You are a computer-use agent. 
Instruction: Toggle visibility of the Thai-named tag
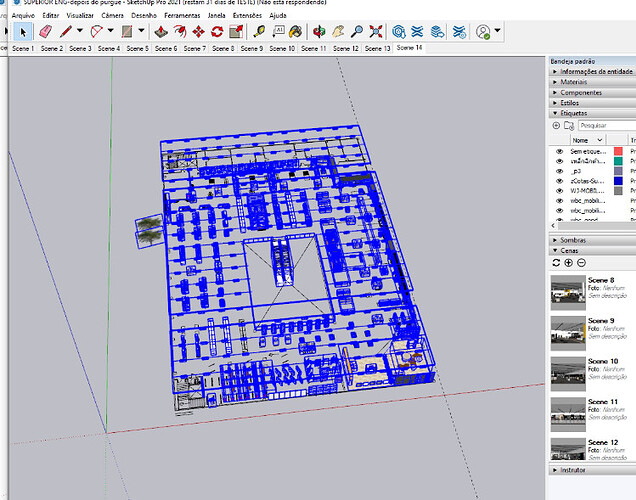(559, 161)
